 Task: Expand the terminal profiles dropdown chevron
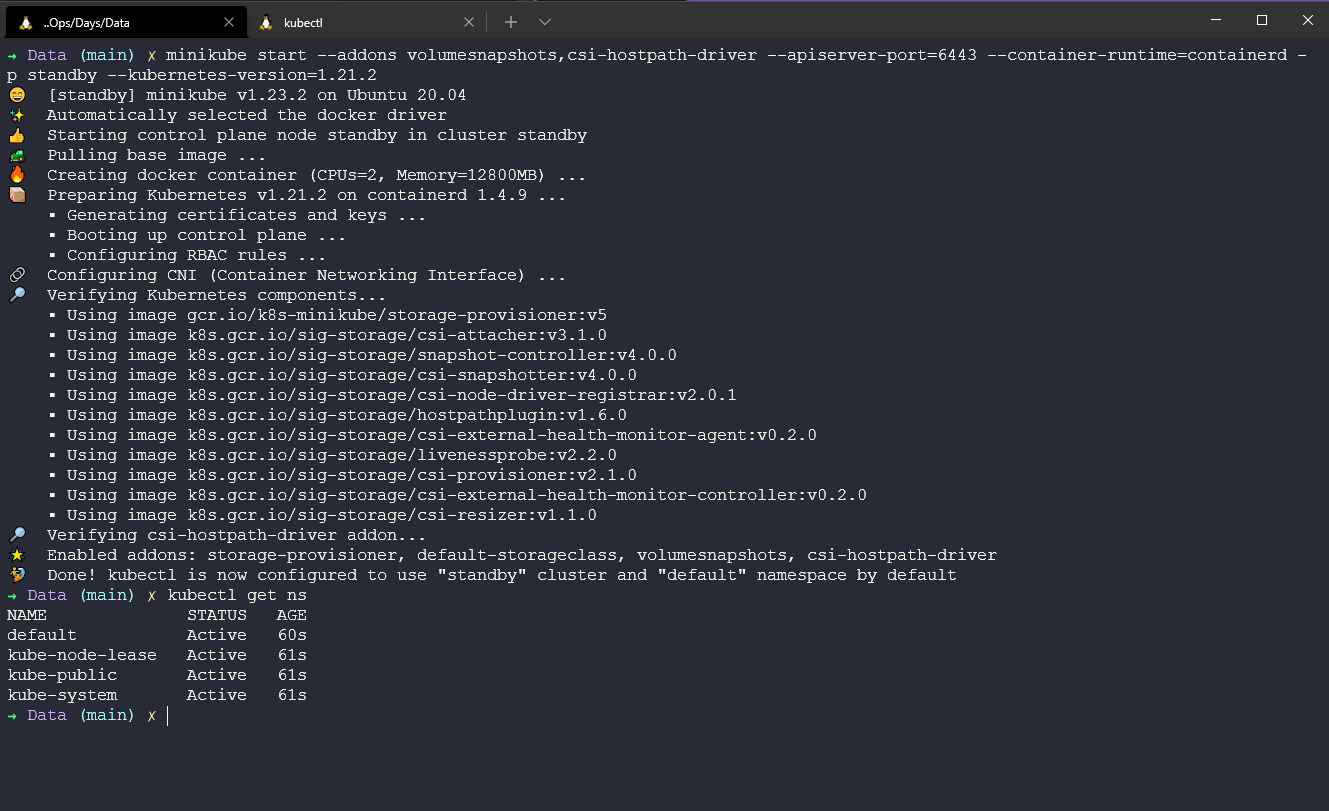click(544, 22)
